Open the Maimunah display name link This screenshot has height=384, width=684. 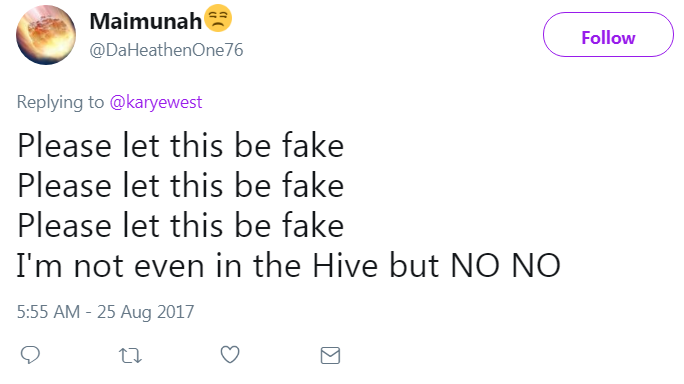coord(146,21)
